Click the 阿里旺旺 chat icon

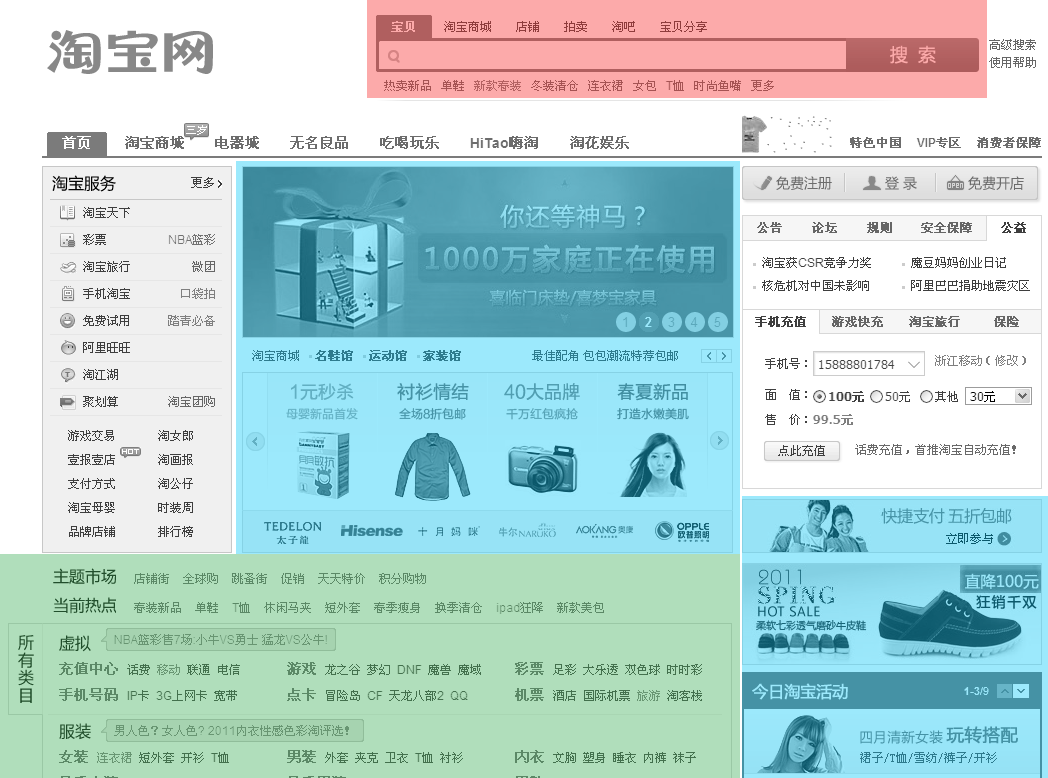[x=68, y=348]
